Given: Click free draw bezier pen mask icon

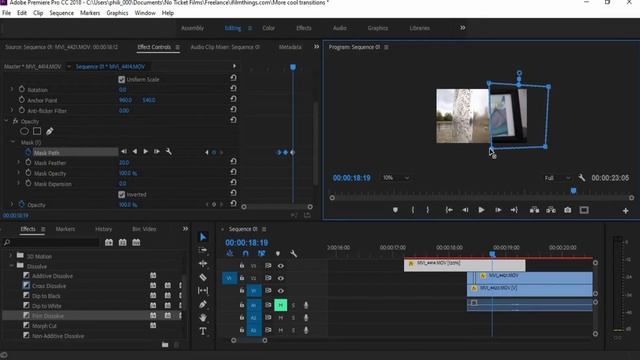Looking at the screenshot, I should pos(50,131).
